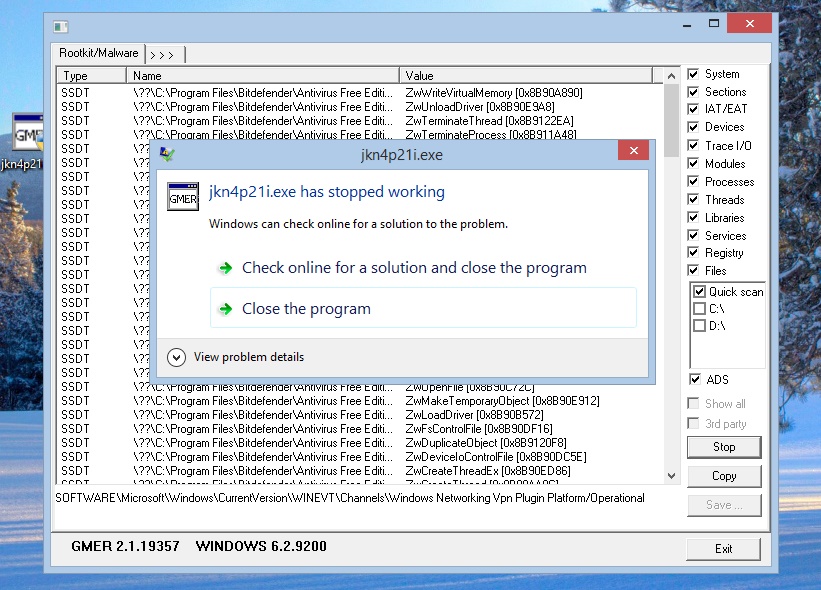Check the D:\ drive box
Image resolution: width=821 pixels, height=590 pixels.
tap(699, 326)
